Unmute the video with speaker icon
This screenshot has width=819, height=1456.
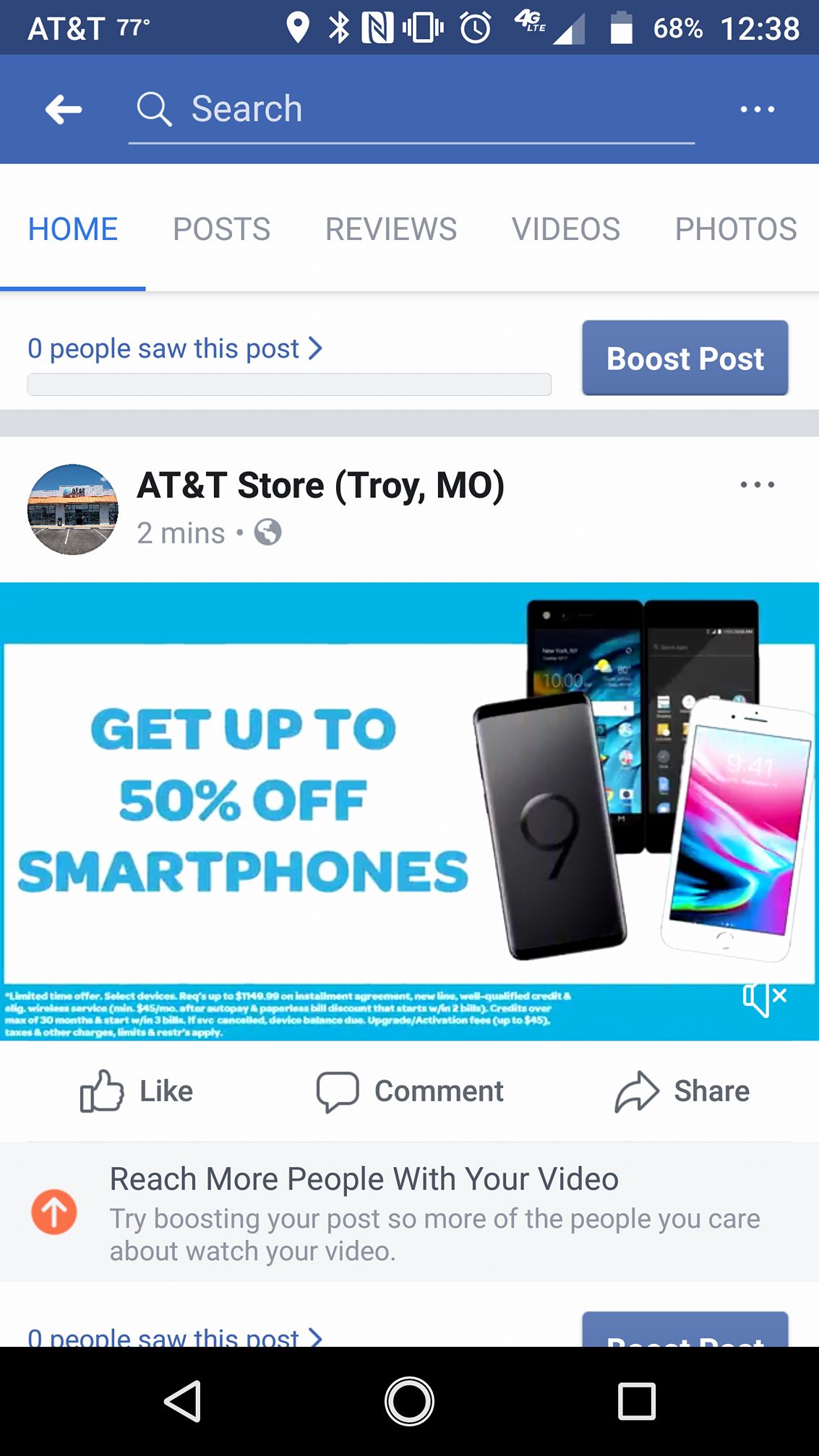click(764, 999)
